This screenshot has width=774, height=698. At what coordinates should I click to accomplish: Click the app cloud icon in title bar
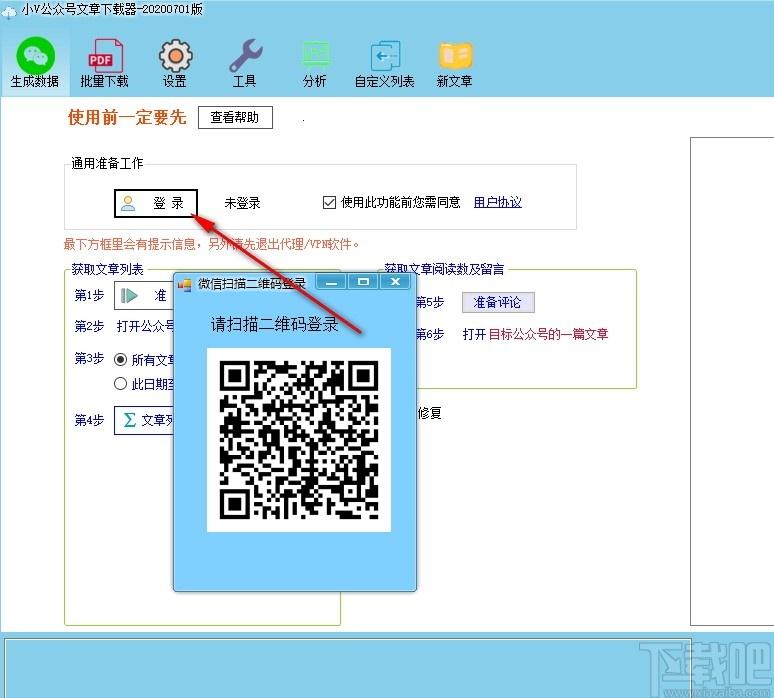coord(9,11)
